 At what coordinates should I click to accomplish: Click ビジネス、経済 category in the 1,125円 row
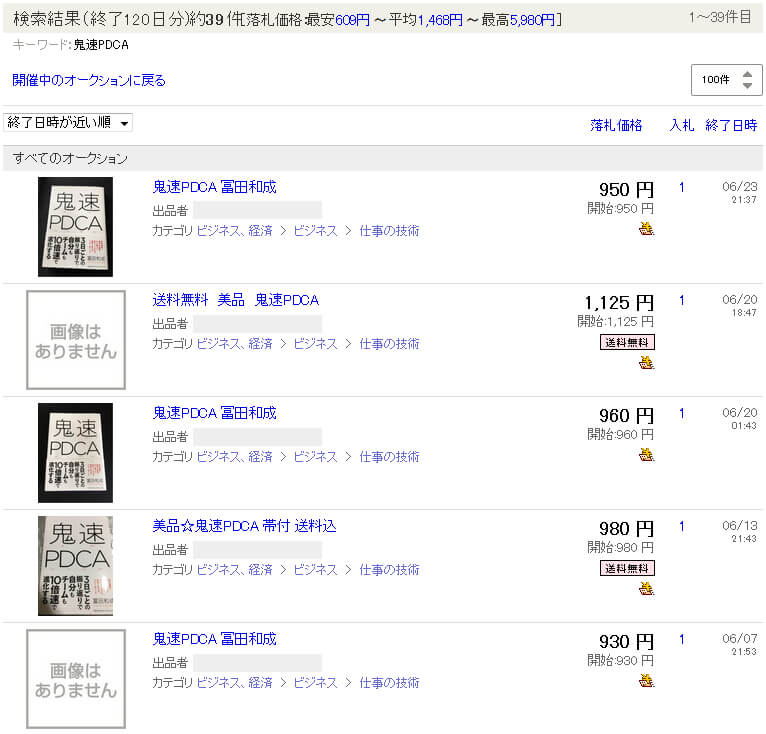(x=234, y=344)
